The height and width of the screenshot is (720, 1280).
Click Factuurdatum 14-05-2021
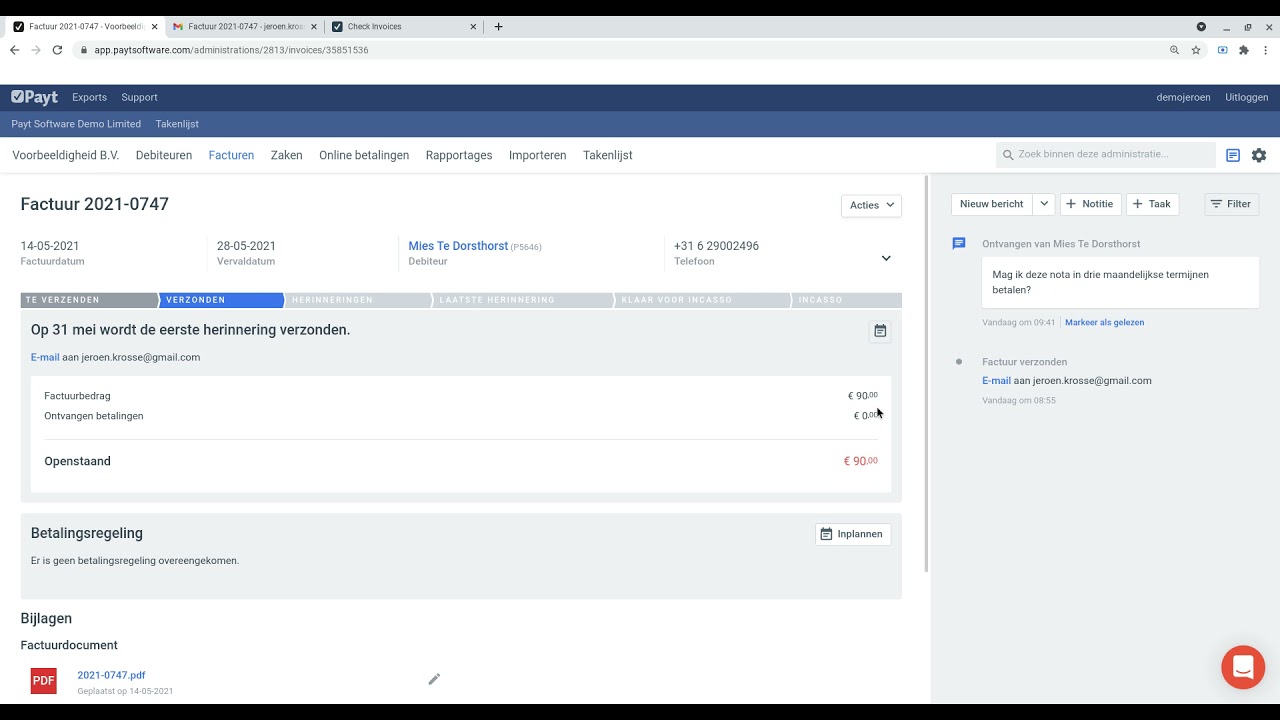click(x=50, y=246)
